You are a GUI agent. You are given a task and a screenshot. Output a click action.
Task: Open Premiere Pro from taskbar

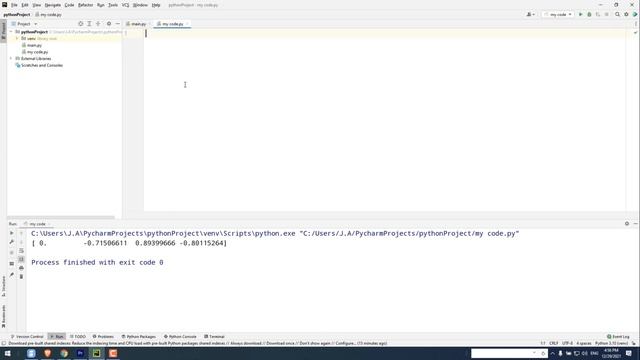coord(80,353)
